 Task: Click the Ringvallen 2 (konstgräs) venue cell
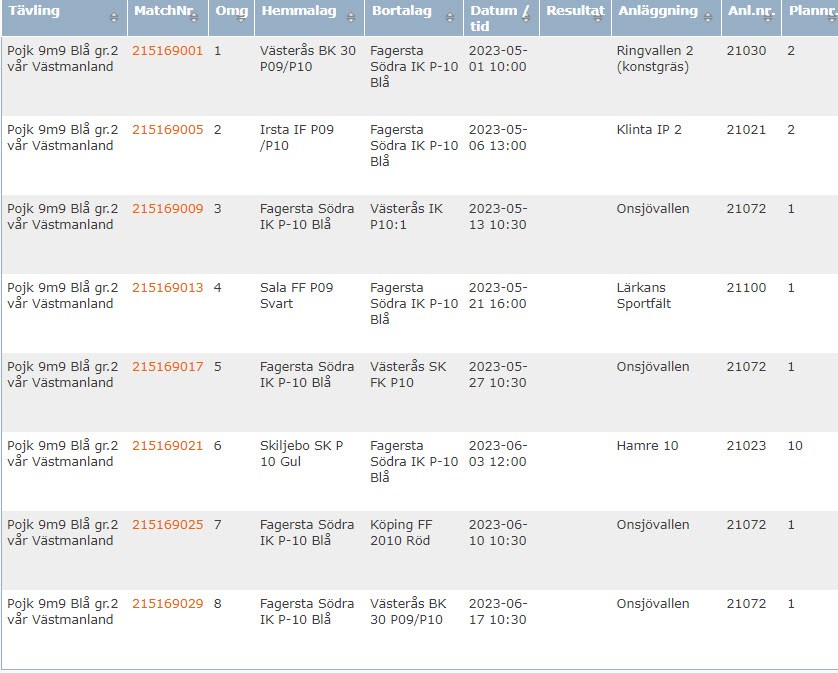tap(655, 59)
